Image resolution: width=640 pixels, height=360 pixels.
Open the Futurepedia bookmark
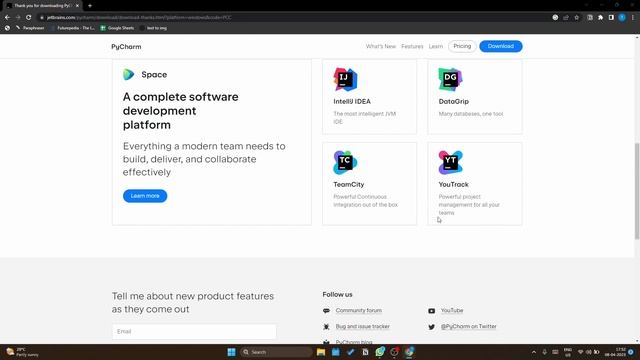tap(73, 28)
